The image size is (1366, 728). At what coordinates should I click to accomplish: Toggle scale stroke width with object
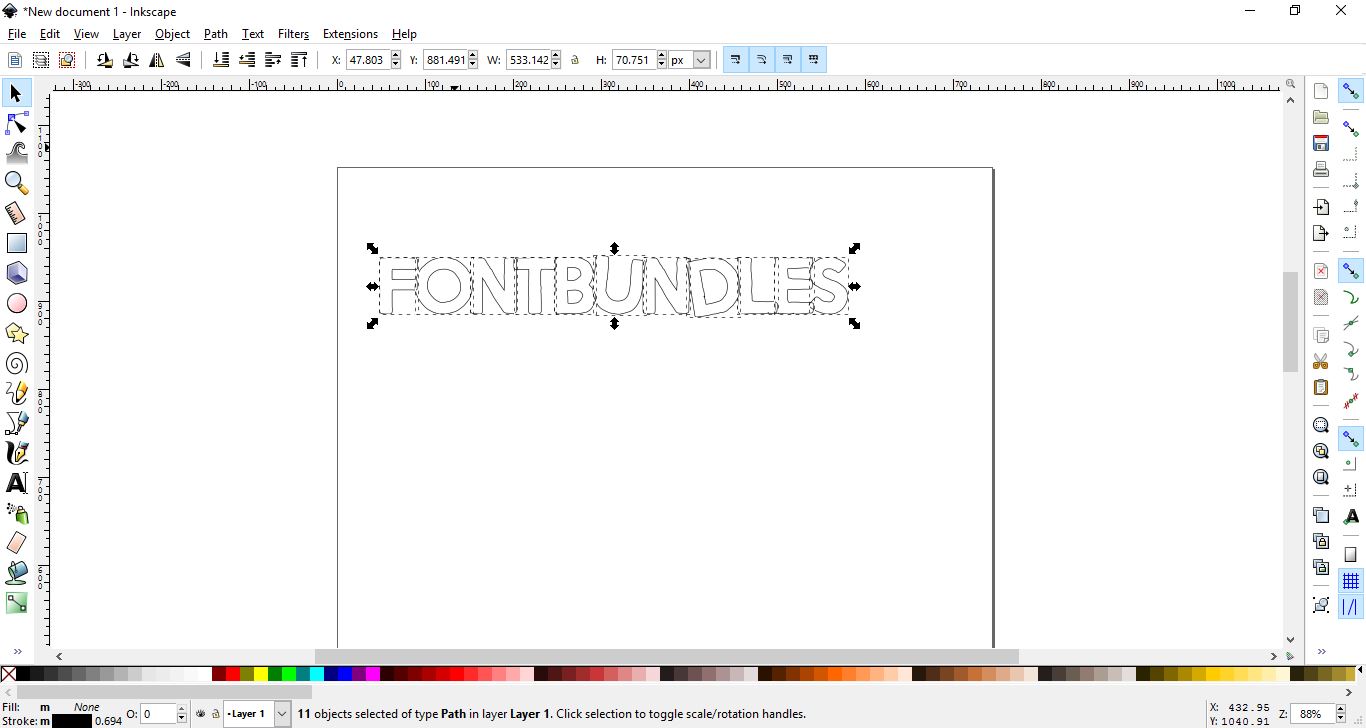[736, 60]
